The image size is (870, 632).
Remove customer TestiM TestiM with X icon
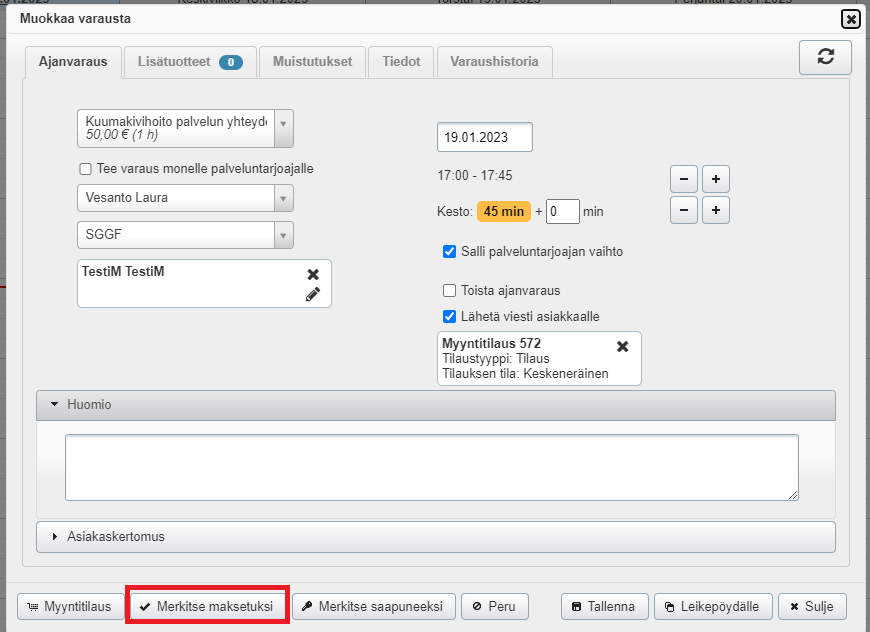[313, 274]
